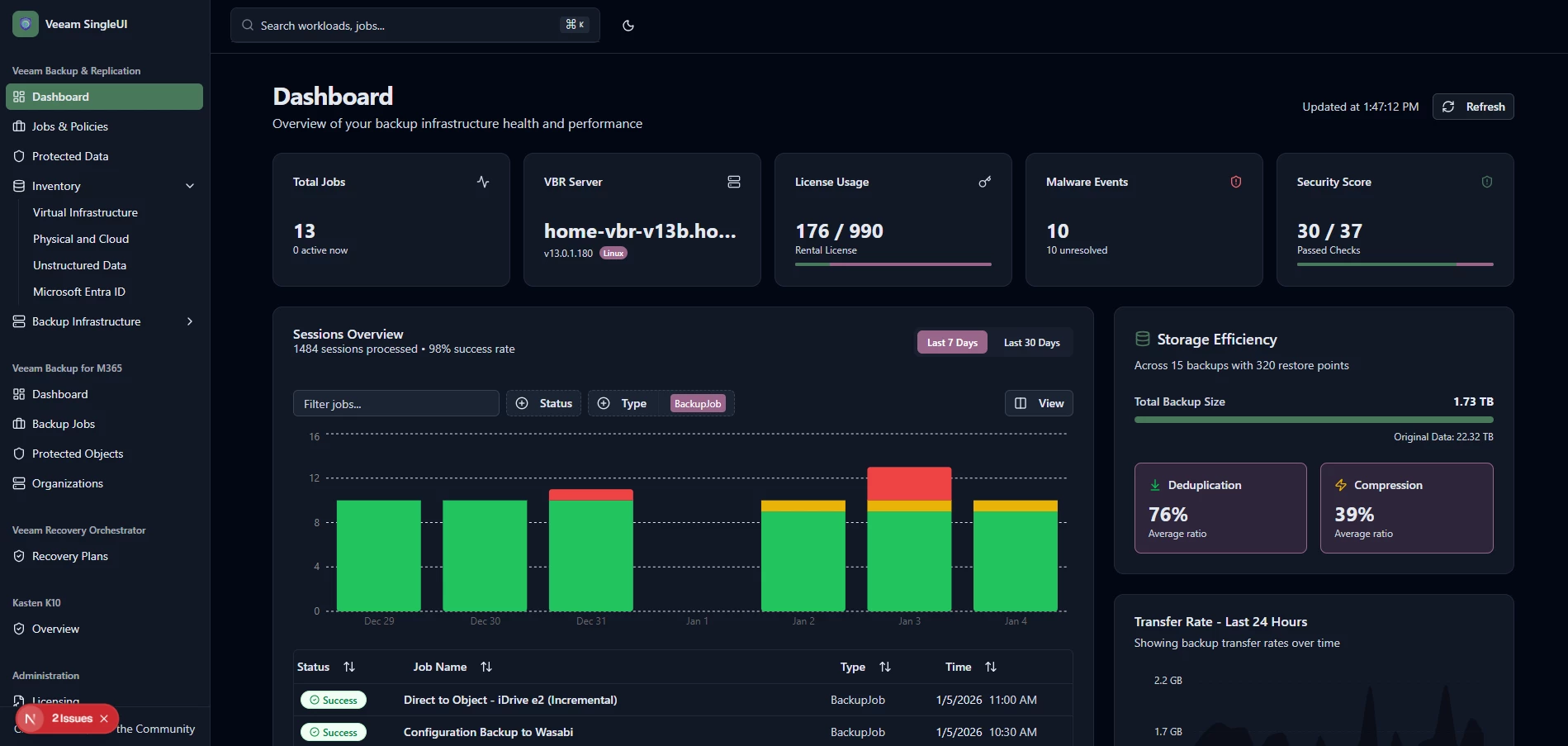Click the Security Score shield icon
The image size is (1568, 746).
click(1487, 182)
